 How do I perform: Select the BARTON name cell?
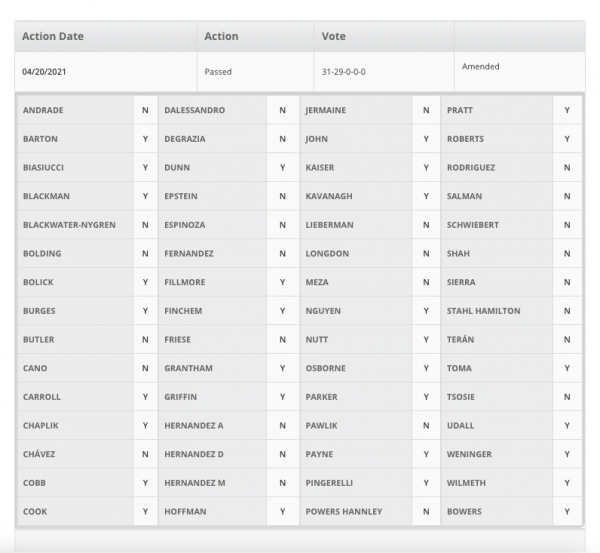(x=75, y=139)
